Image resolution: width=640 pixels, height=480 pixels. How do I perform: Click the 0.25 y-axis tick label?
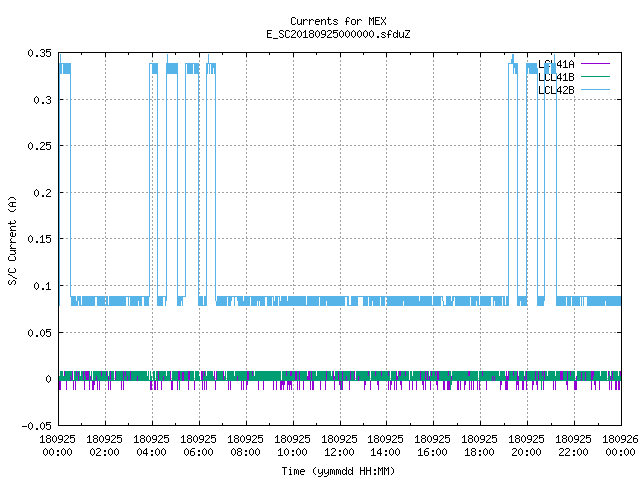pyautogui.click(x=40, y=146)
